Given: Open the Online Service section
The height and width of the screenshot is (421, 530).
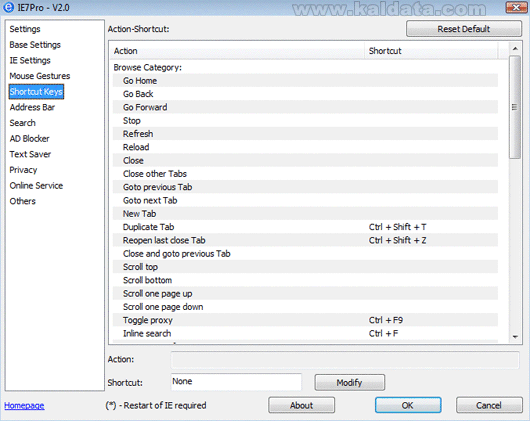Looking at the screenshot, I should point(36,185).
